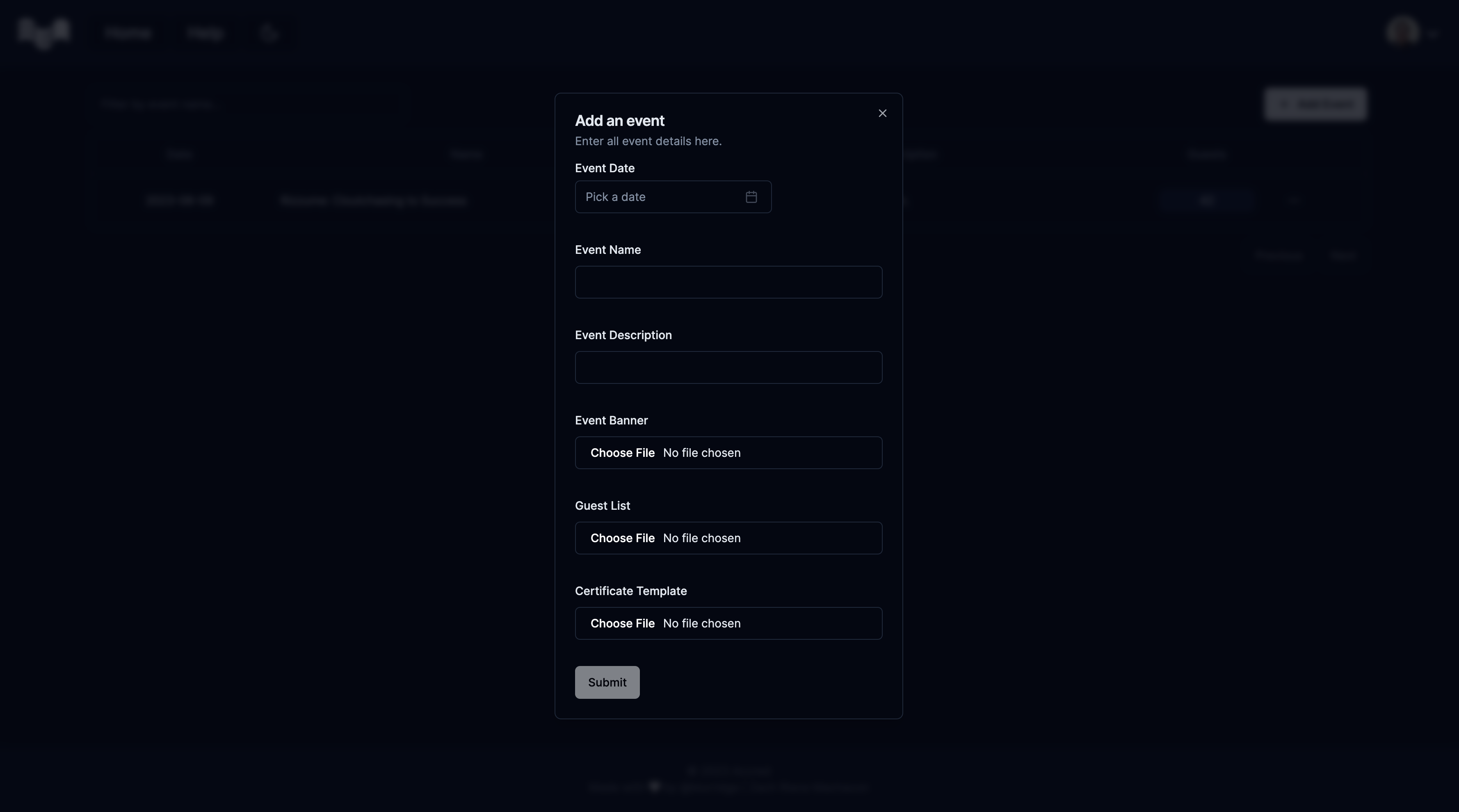Focus the Event Description text field
The image size is (1459, 812).
(x=728, y=367)
